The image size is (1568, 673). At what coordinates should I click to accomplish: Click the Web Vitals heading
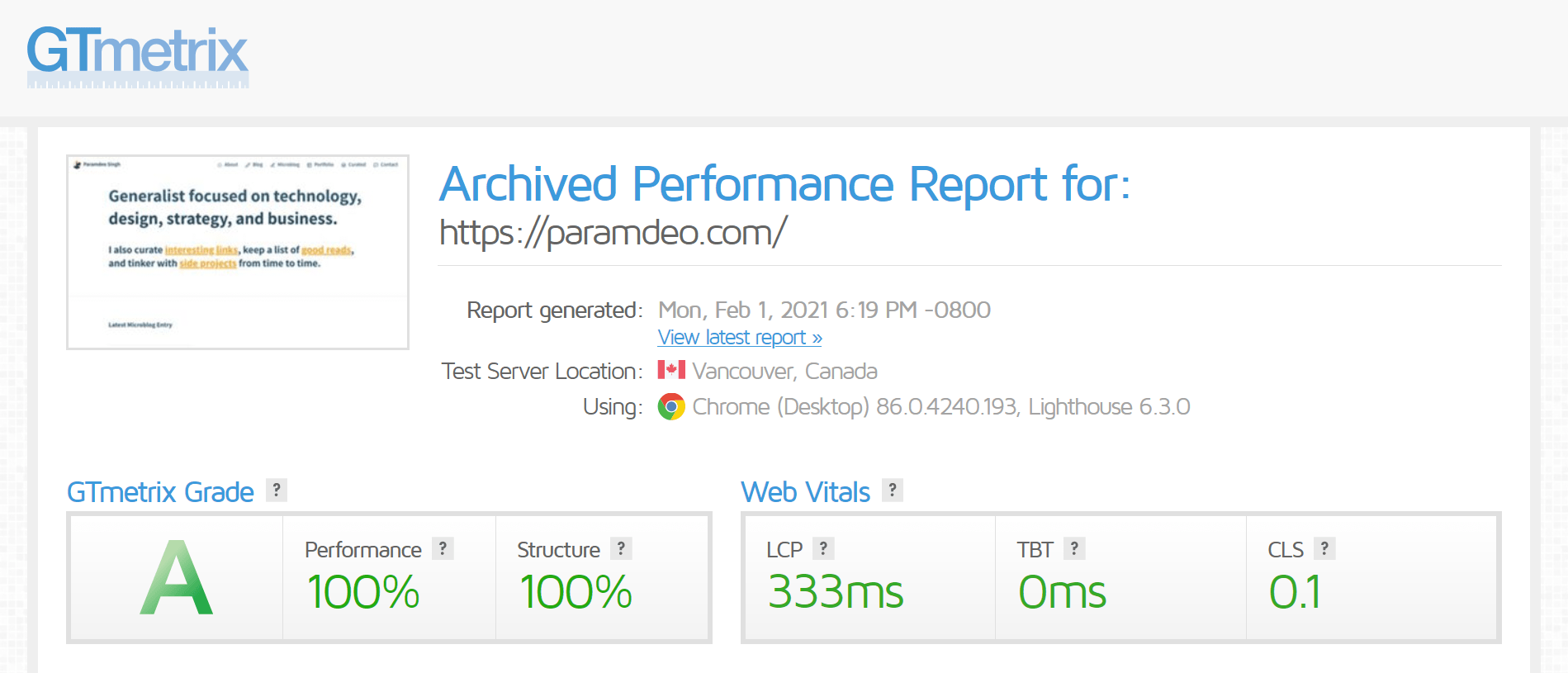[x=805, y=492]
